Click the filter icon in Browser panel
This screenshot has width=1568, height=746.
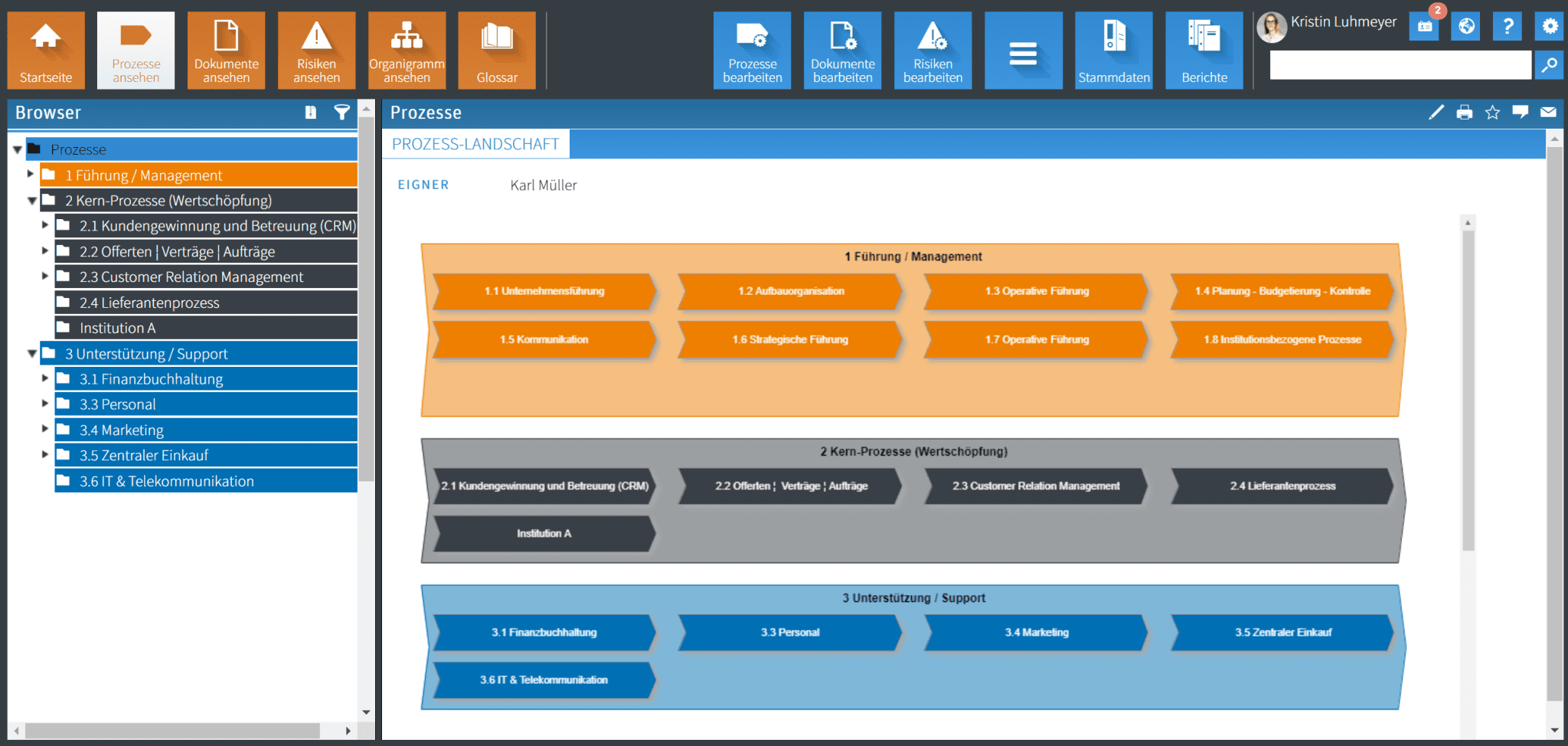(341, 113)
